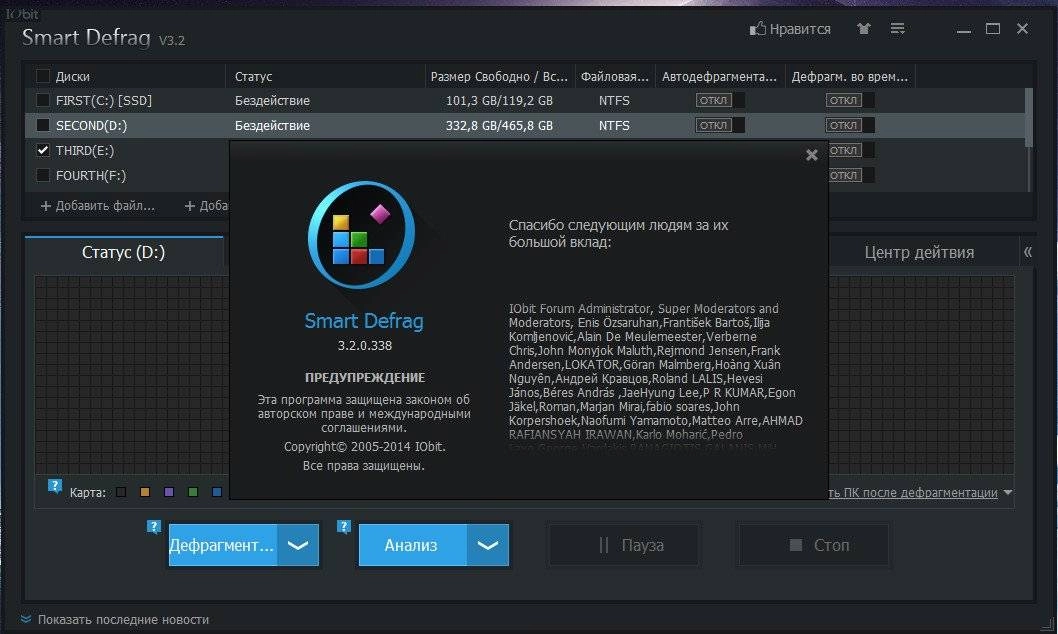Click help icon beside Анализ button
This screenshot has width=1058, height=634.
pos(344,526)
